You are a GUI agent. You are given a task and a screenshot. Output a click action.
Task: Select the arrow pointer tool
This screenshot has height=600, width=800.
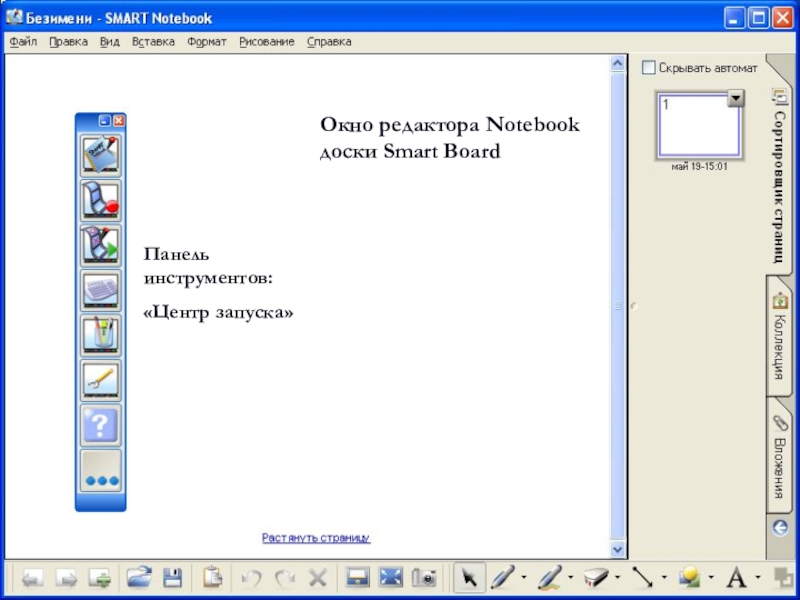pos(467,577)
